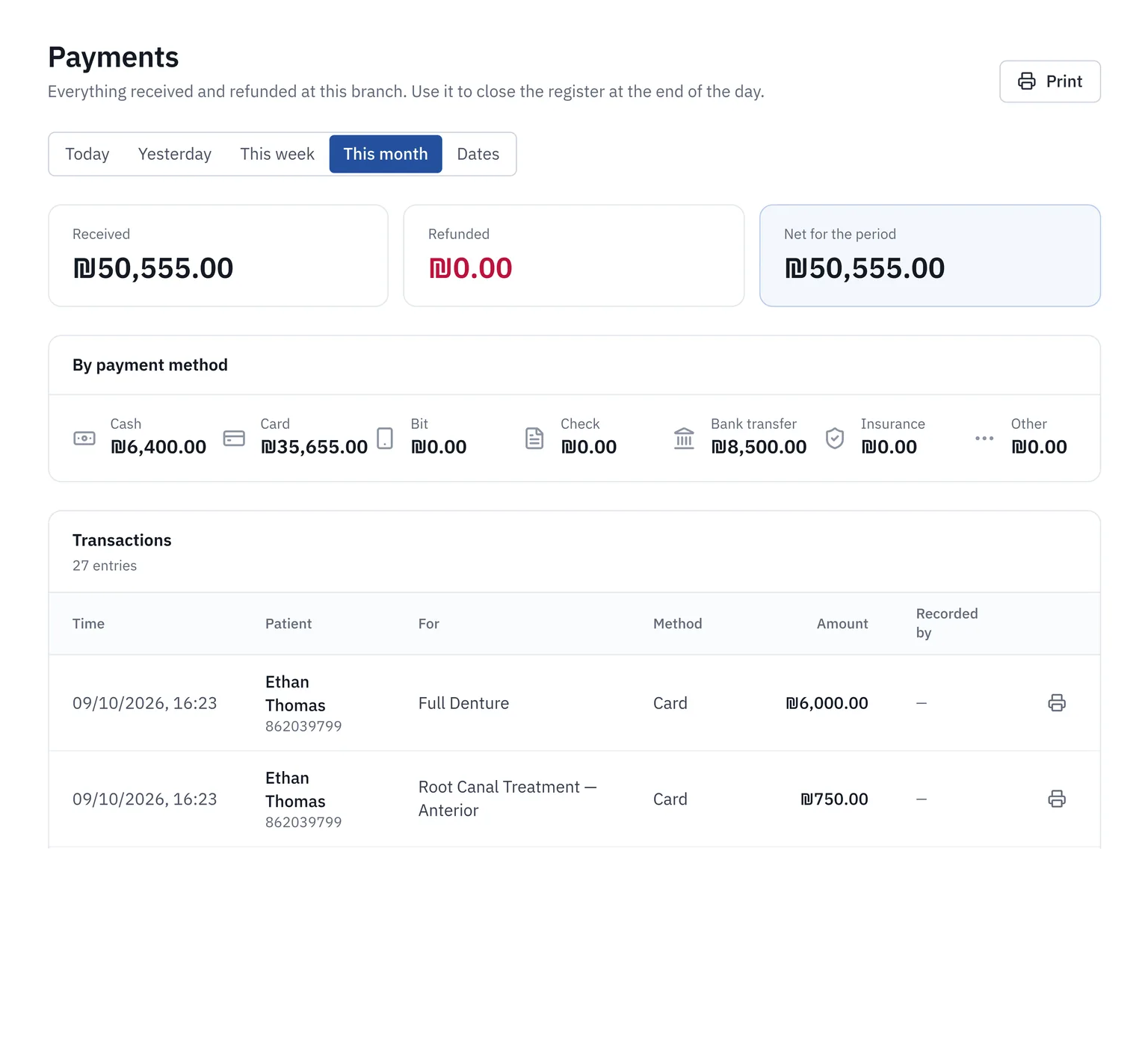Click the 27 entries count
Image resolution: width=1148 pixels, height=1046 pixels.
pyautogui.click(x=105, y=566)
